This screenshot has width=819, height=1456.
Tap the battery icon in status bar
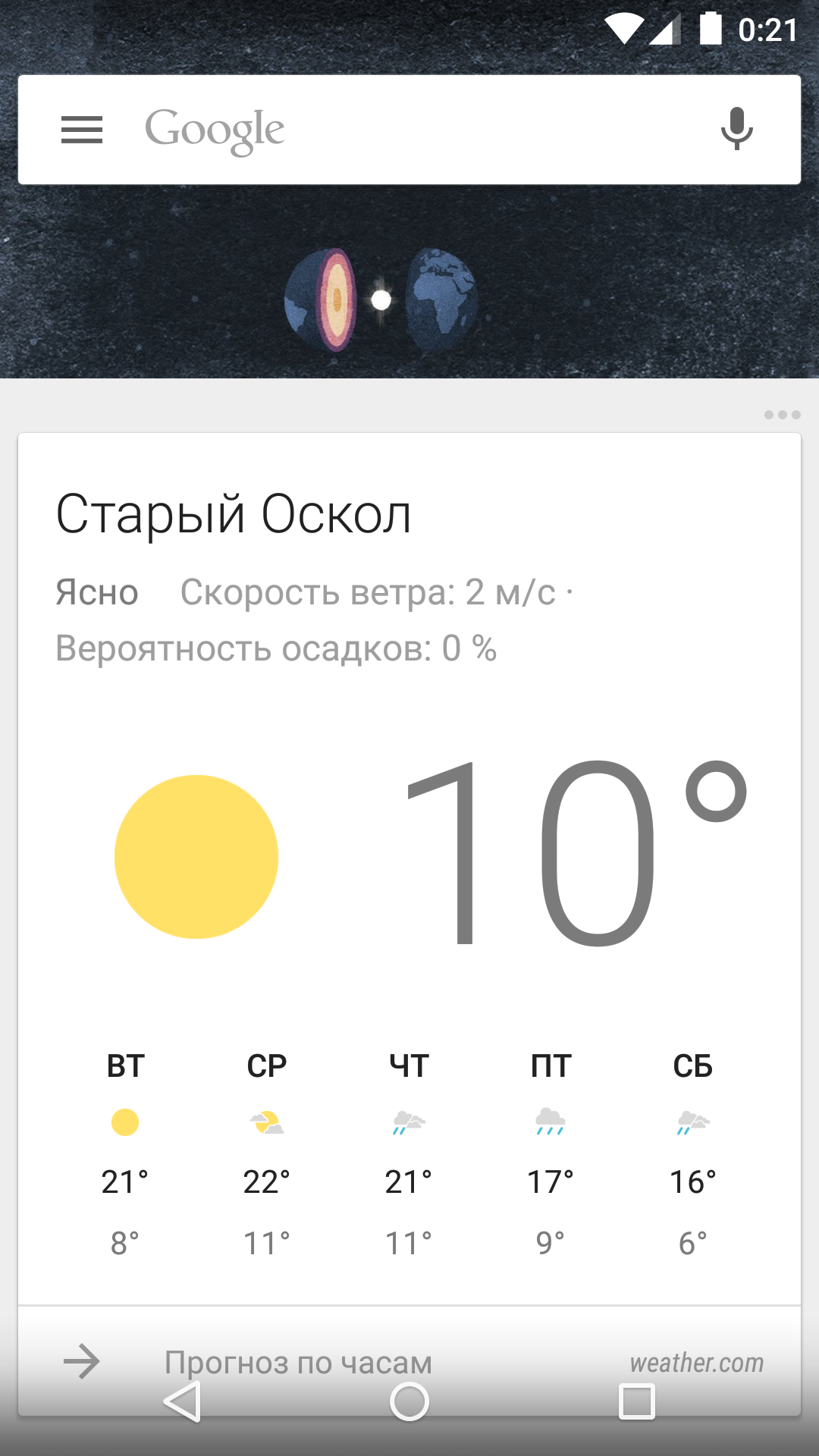point(711,29)
